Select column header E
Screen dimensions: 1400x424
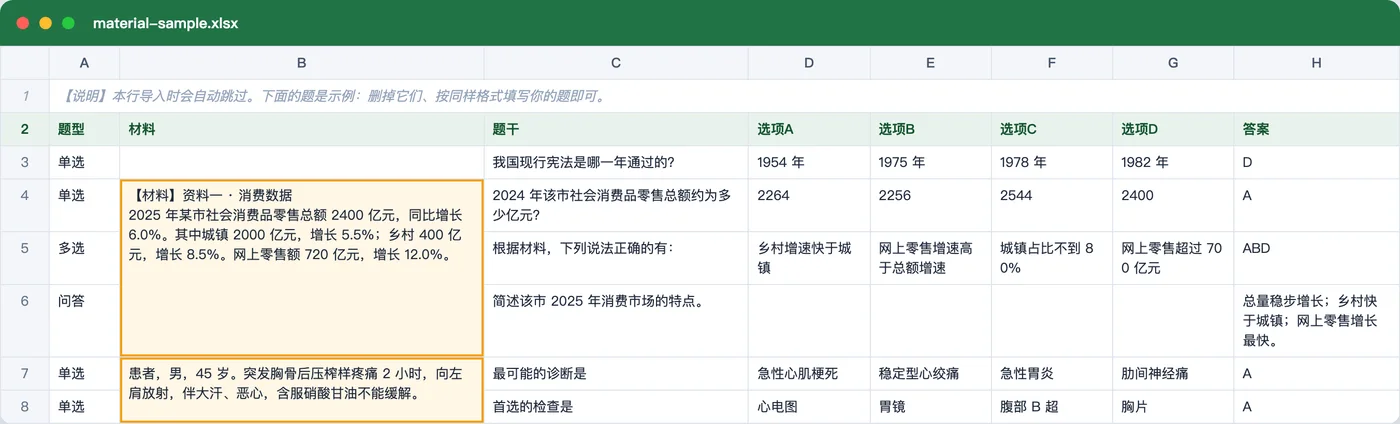coord(931,62)
